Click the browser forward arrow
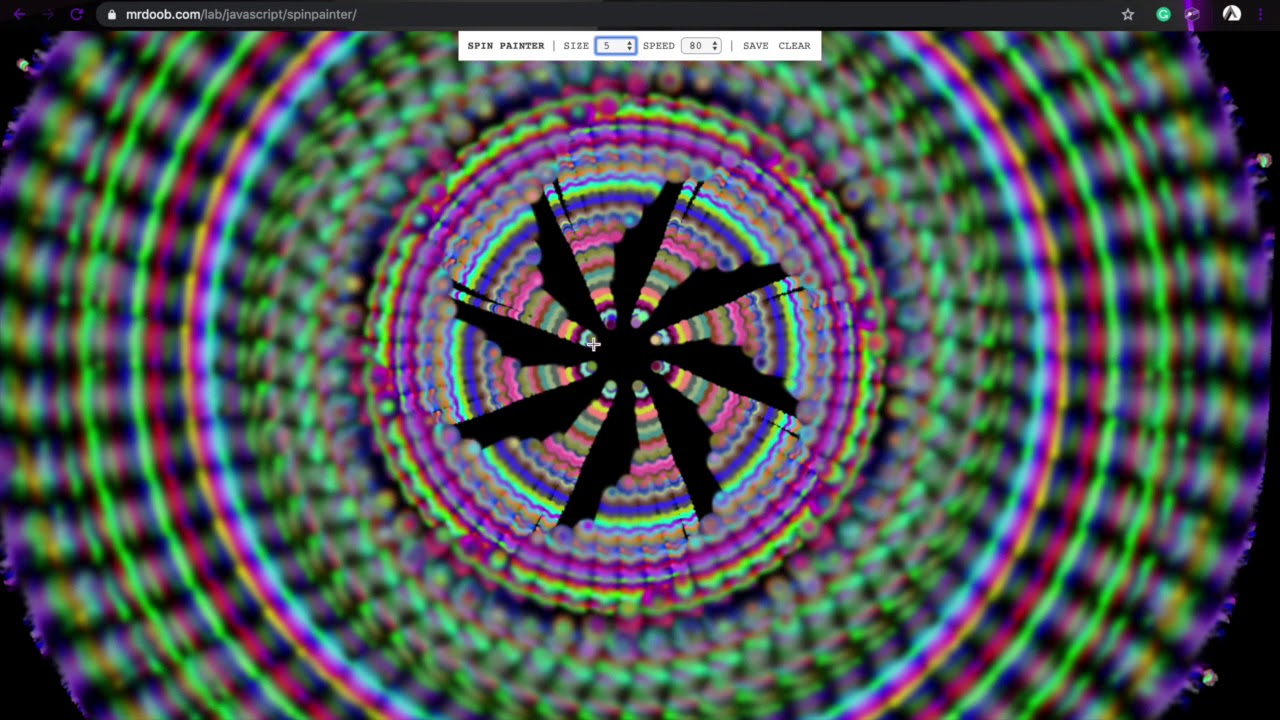The height and width of the screenshot is (720, 1280). coord(48,14)
